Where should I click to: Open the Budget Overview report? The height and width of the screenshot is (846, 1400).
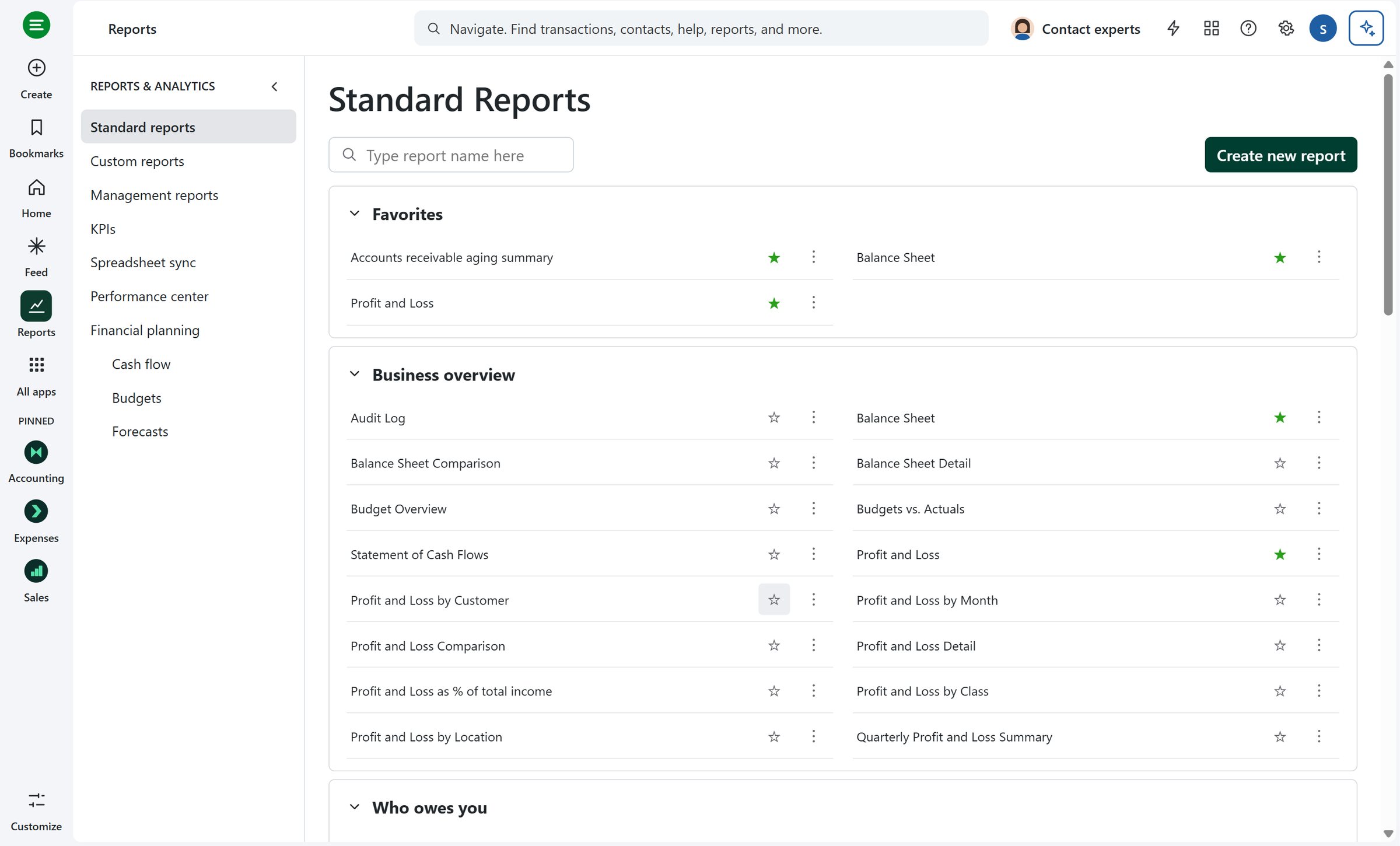click(x=398, y=509)
